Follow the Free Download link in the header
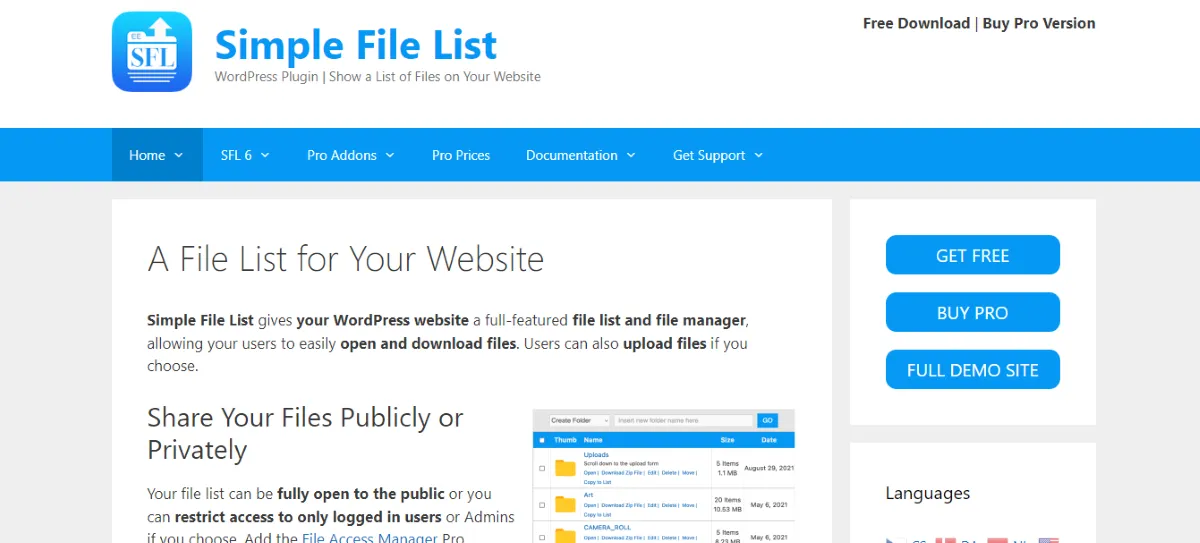The height and width of the screenshot is (543, 1200). click(916, 23)
